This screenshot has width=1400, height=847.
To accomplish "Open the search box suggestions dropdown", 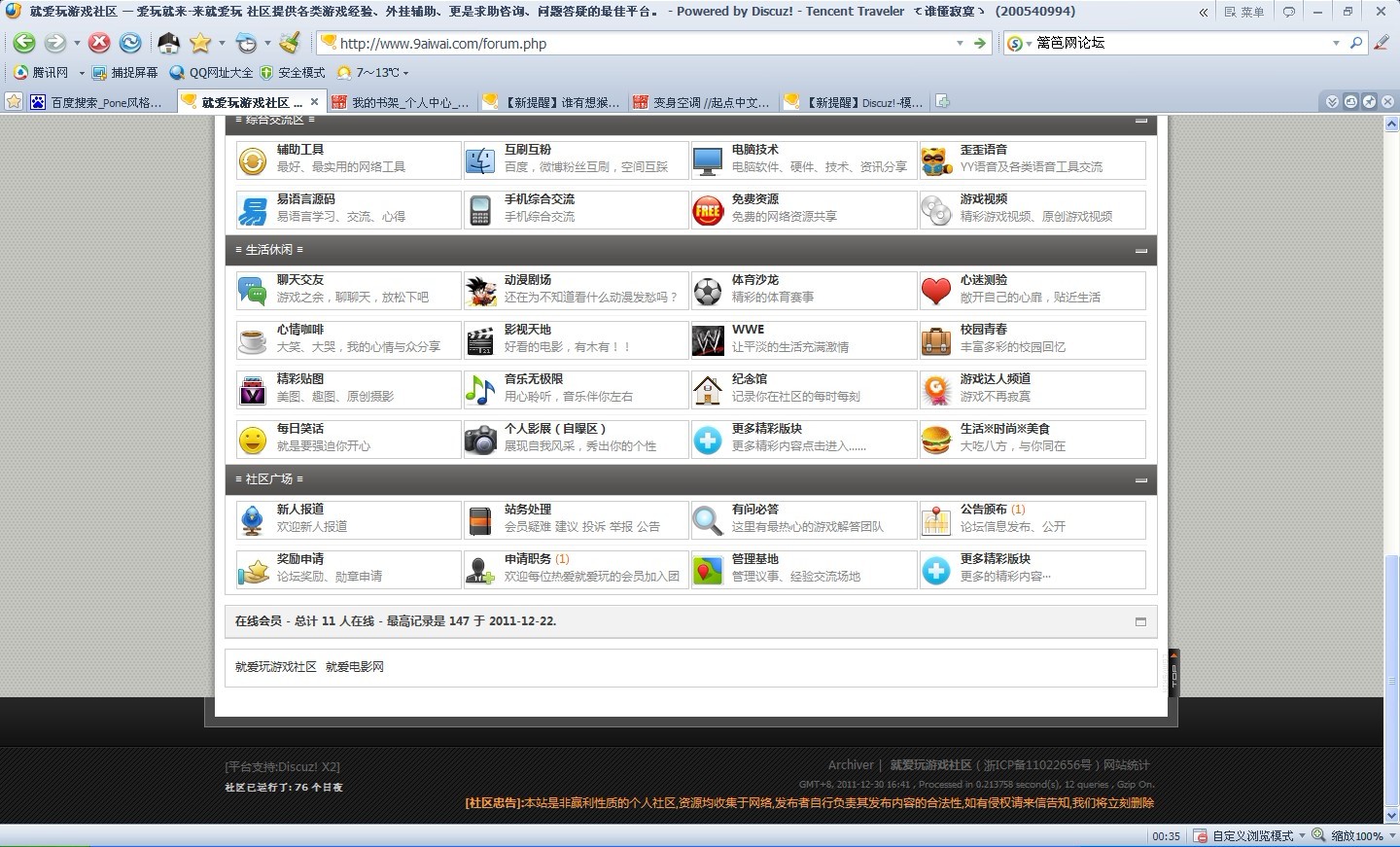I will click(x=1336, y=43).
